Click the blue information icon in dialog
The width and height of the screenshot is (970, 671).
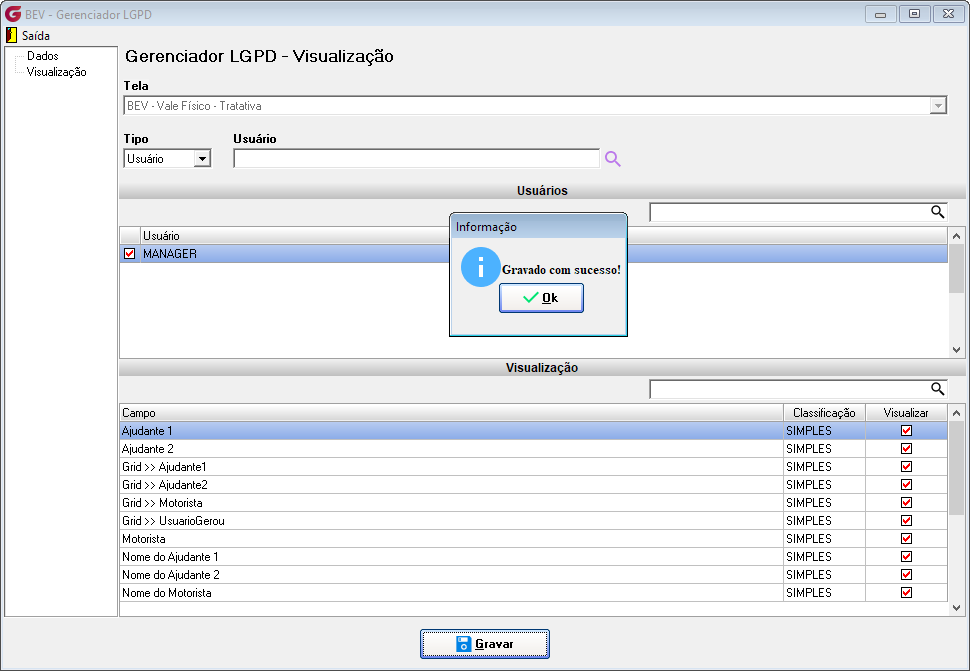coord(480,267)
